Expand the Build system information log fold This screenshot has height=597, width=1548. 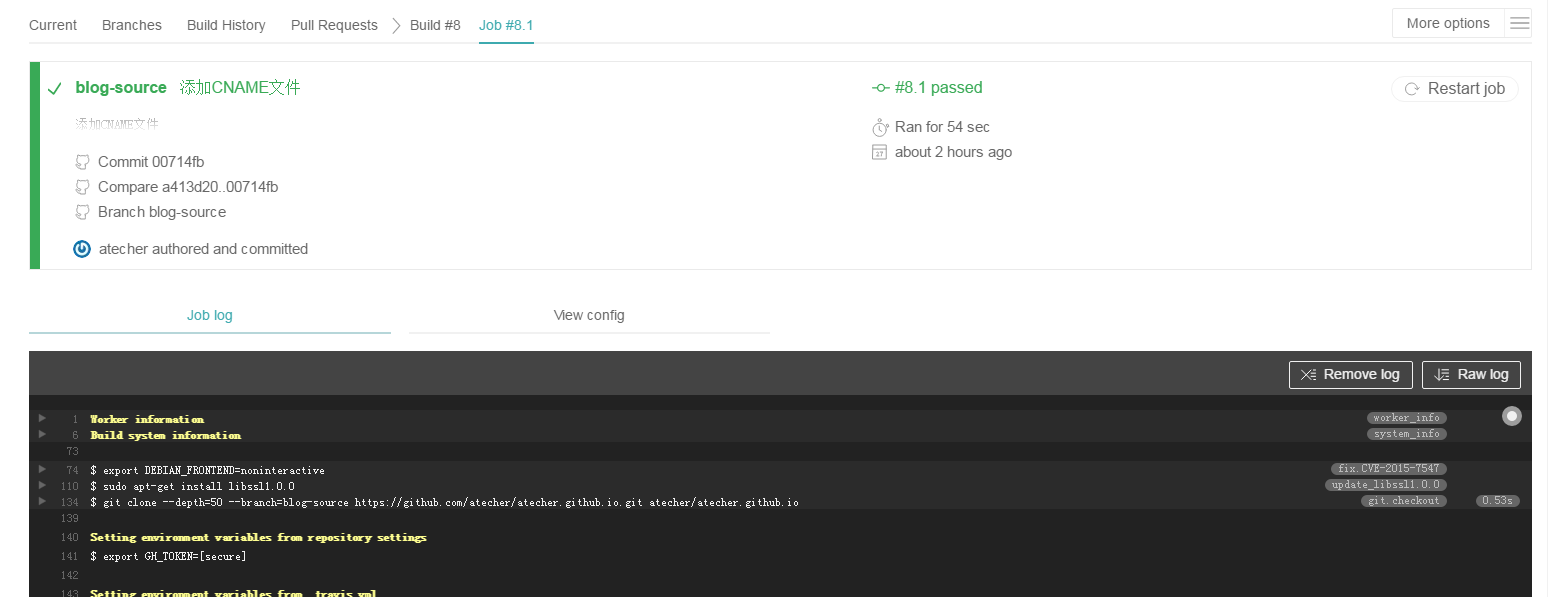(x=42, y=434)
